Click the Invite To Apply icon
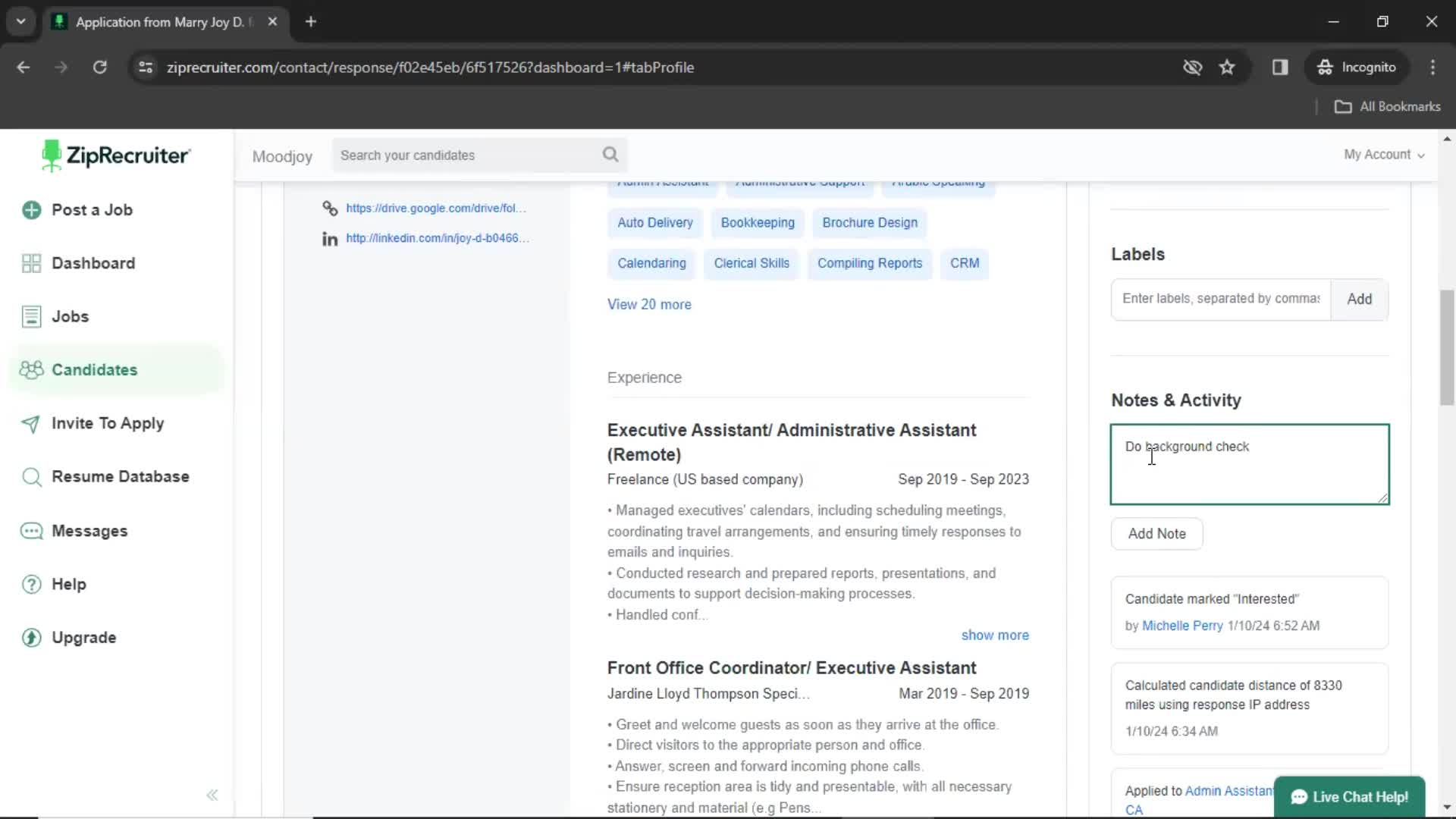The width and height of the screenshot is (1456, 819). 30,423
